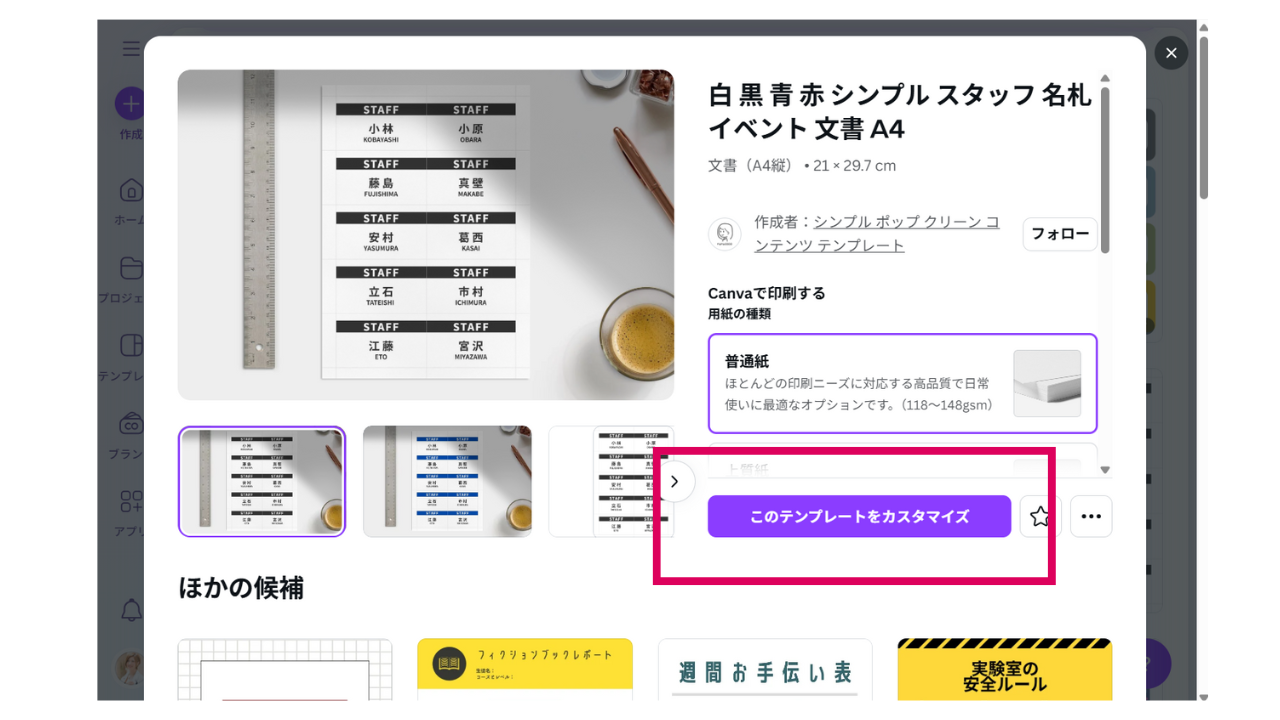Screen dimensions: 1280x720
Task: Open the Apps grid icon in sidebar
Action: pos(130,501)
